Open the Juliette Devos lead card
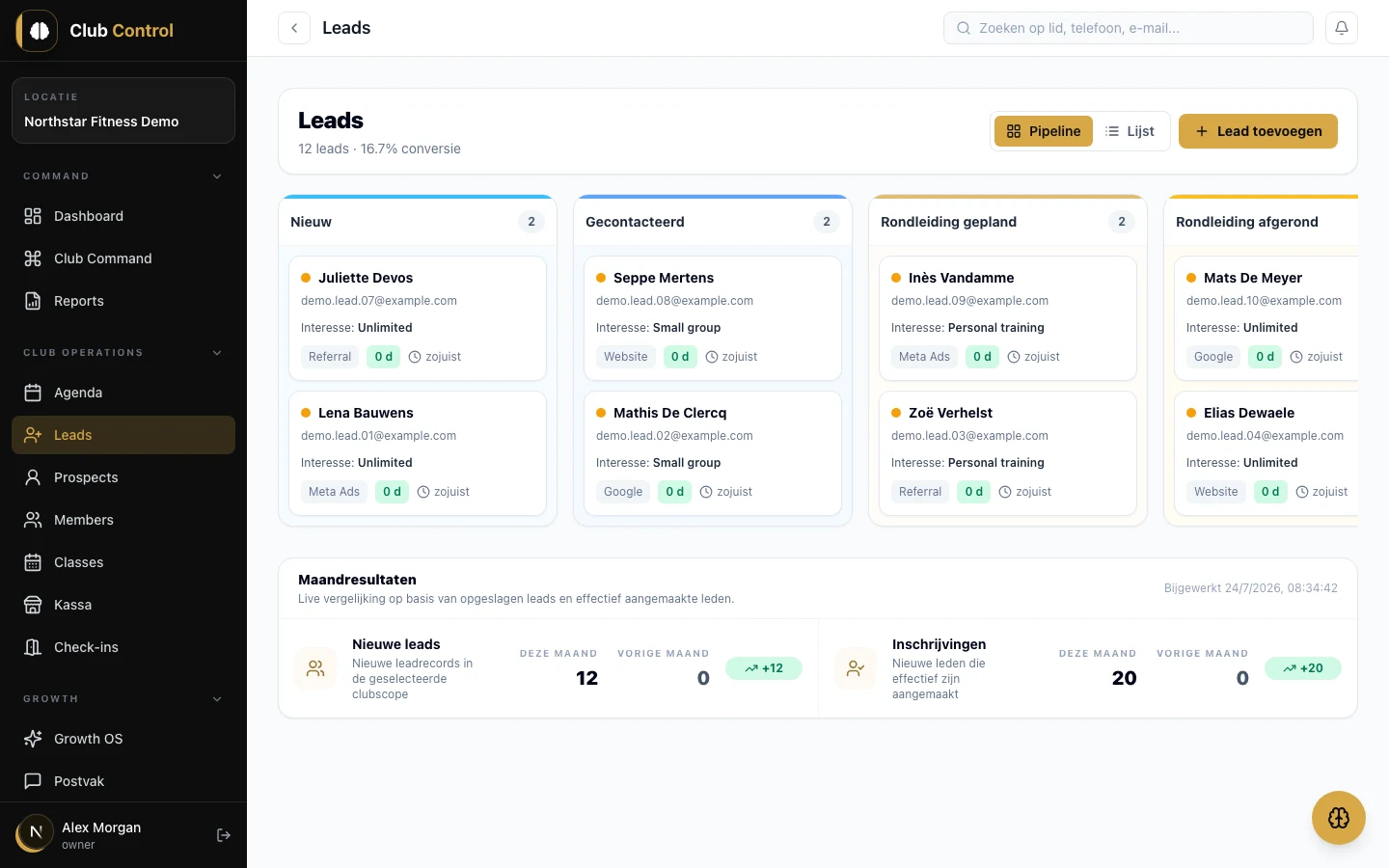 coord(418,318)
